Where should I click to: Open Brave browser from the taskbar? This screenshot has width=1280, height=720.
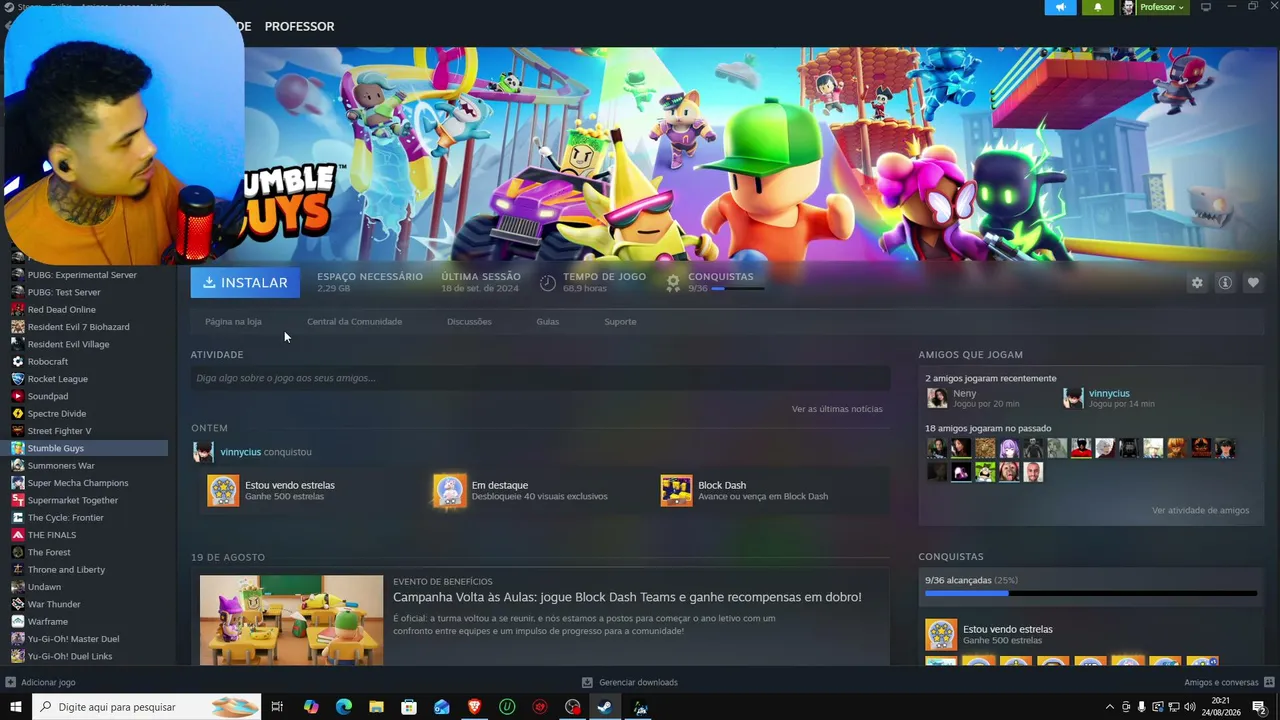pos(474,707)
